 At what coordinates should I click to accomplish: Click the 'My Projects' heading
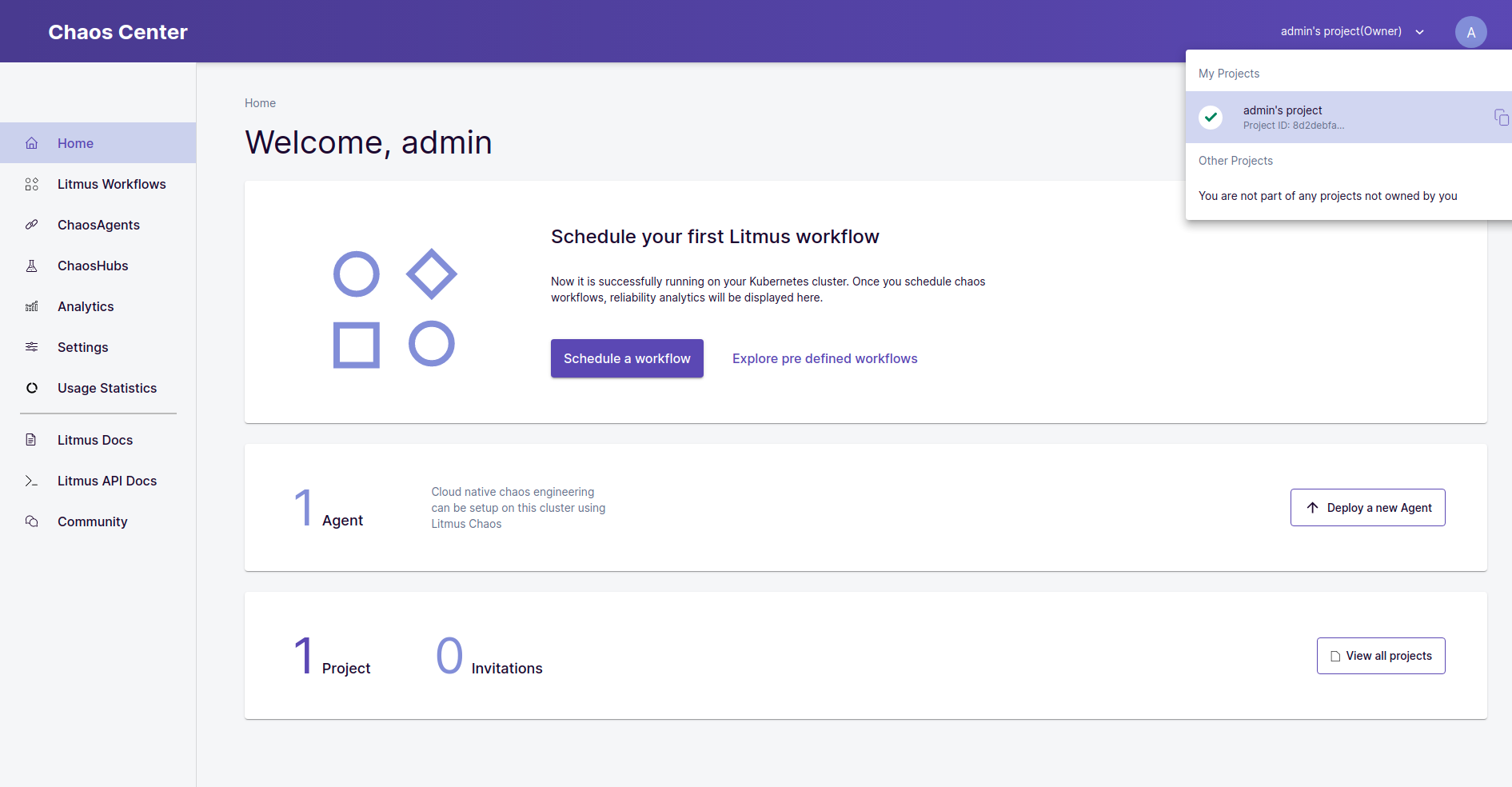pos(1229,74)
